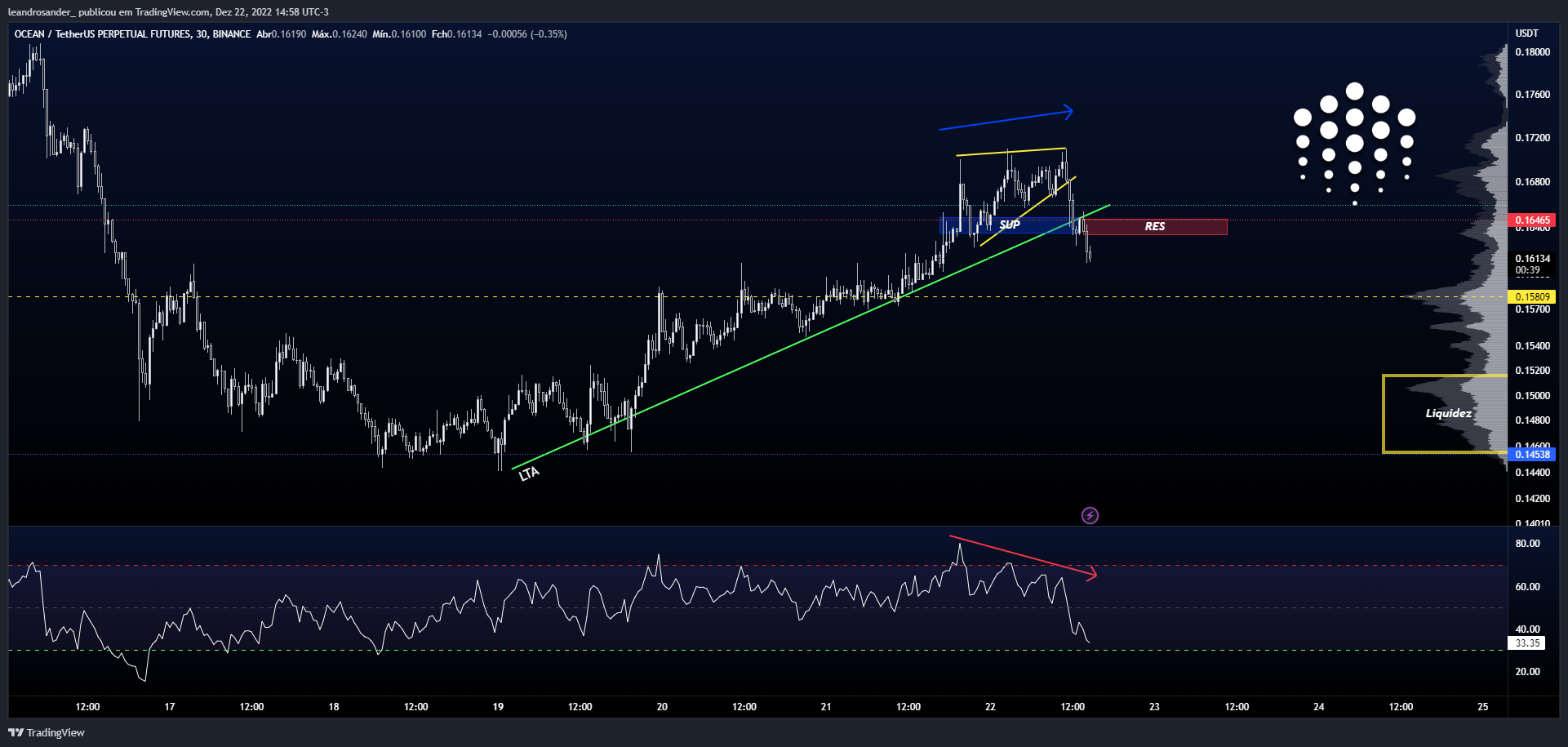Image resolution: width=1568 pixels, height=747 pixels.
Task: Click the 0.17600 price axis label
Action: pos(1532,95)
